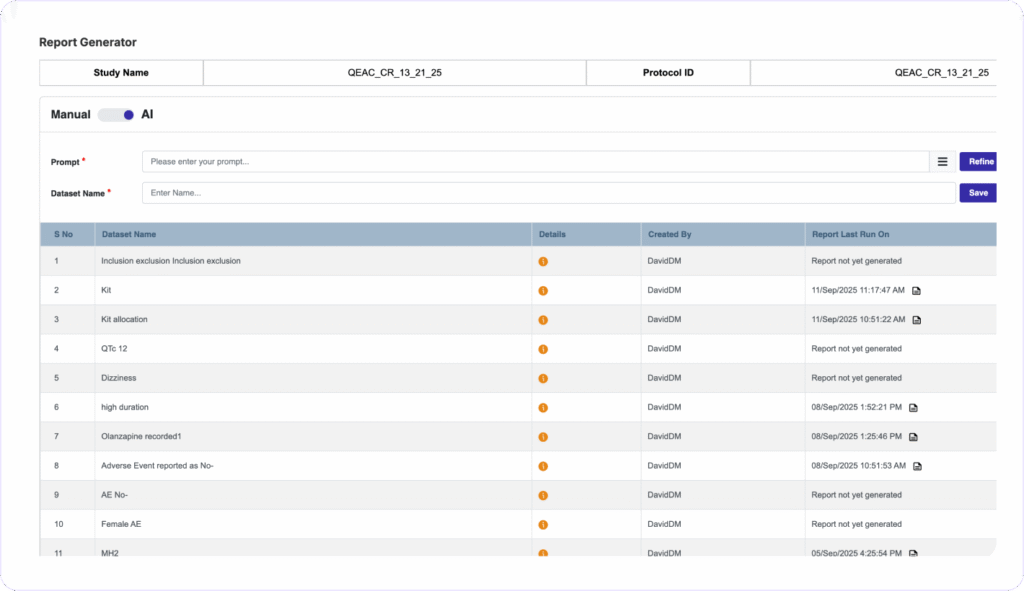Open details icon for Inclusion exclusion row
Screen dimensions: 1024x591
543,261
